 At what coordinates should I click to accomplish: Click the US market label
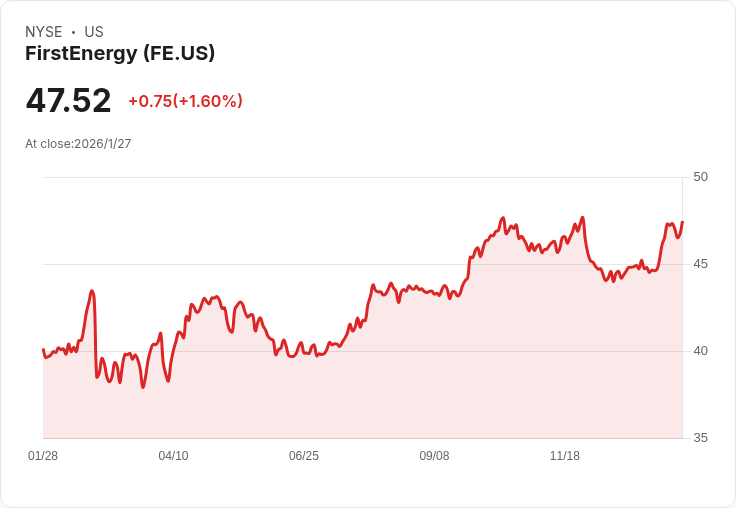(94, 32)
